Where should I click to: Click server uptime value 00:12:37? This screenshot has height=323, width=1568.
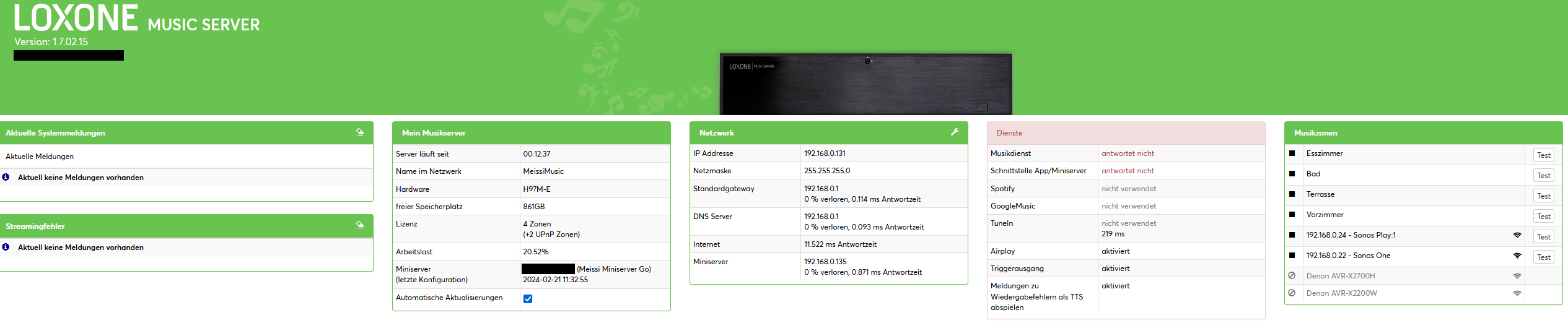(537, 154)
